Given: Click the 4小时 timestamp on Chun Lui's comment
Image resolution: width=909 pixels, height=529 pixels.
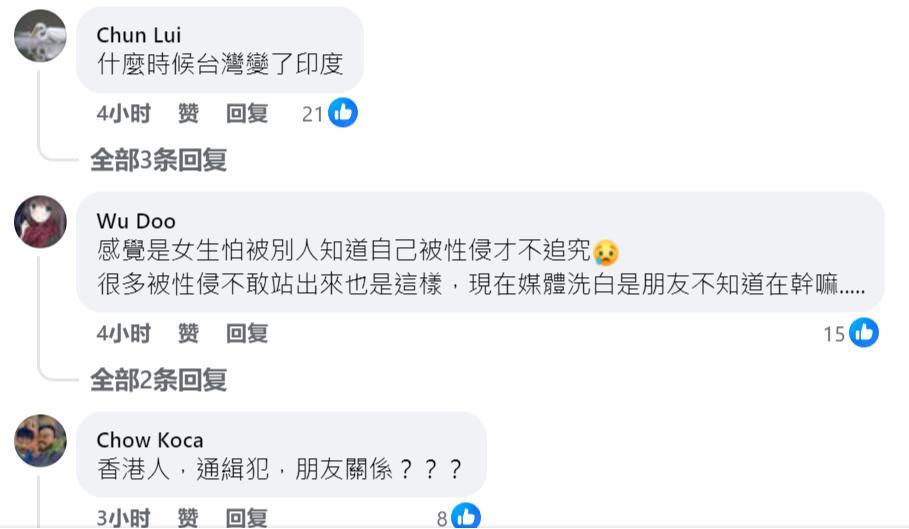Looking at the screenshot, I should click(123, 114).
